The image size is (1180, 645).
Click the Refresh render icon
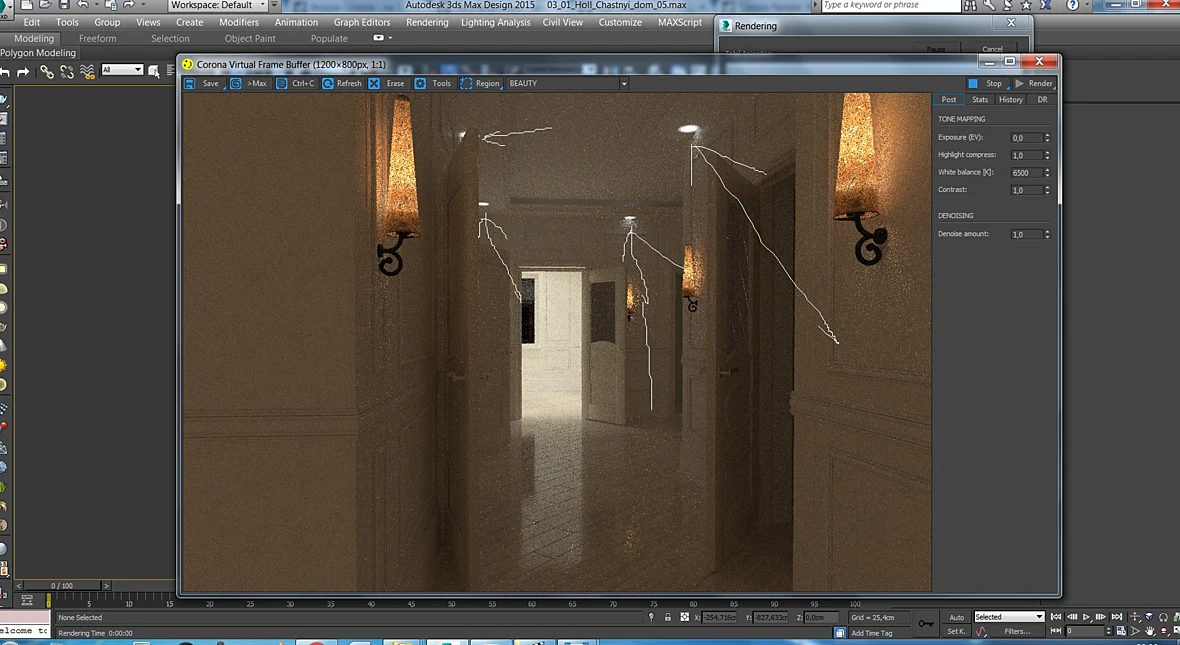point(327,84)
